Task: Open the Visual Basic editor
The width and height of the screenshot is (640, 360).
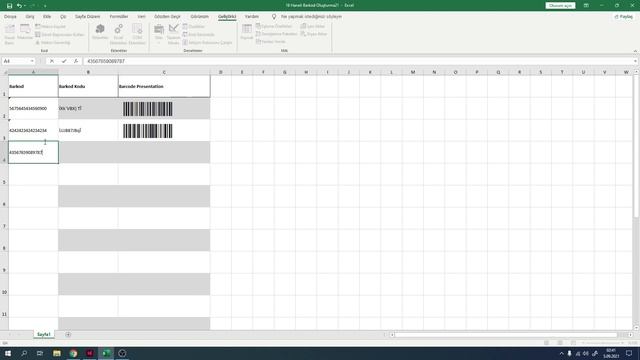Action: (9, 34)
